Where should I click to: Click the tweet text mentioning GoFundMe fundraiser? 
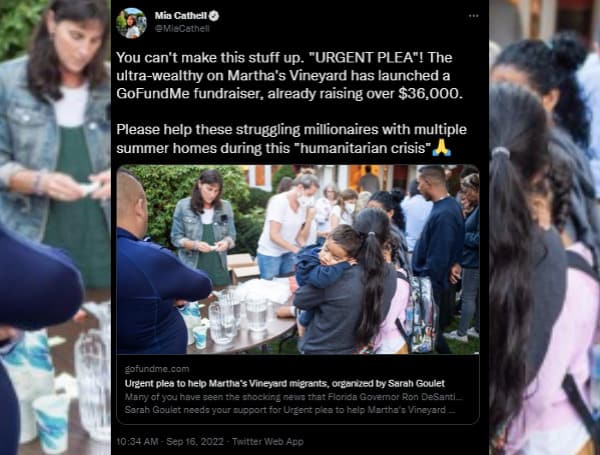[x=290, y=76]
